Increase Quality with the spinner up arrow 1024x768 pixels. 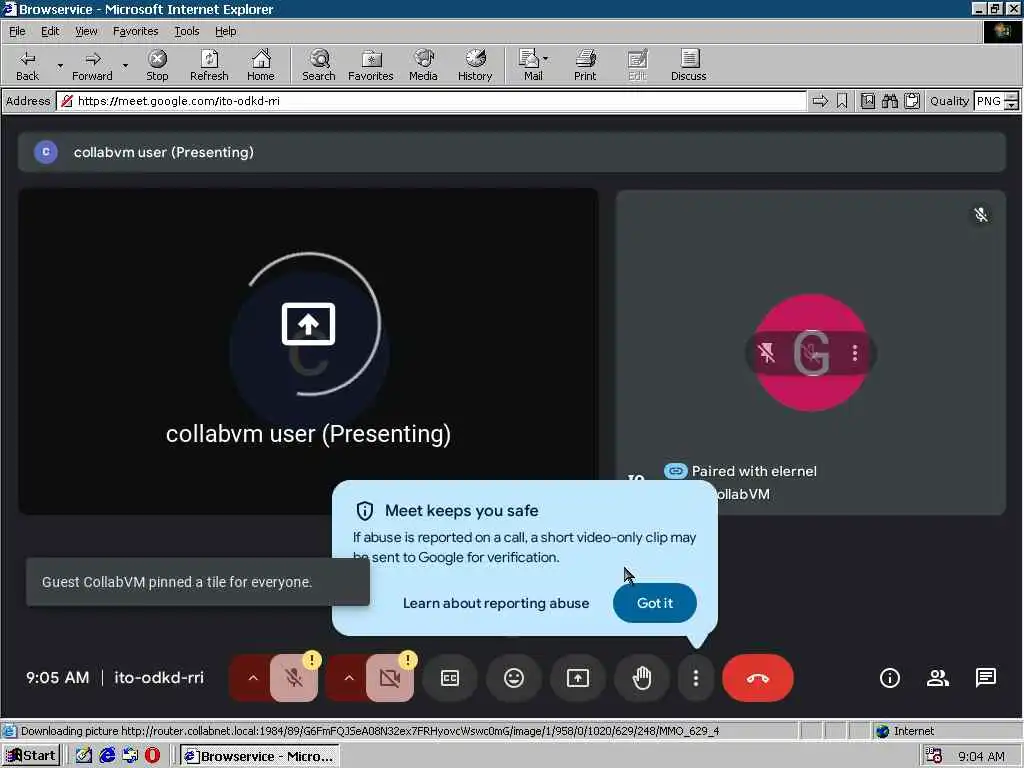[1012, 97]
